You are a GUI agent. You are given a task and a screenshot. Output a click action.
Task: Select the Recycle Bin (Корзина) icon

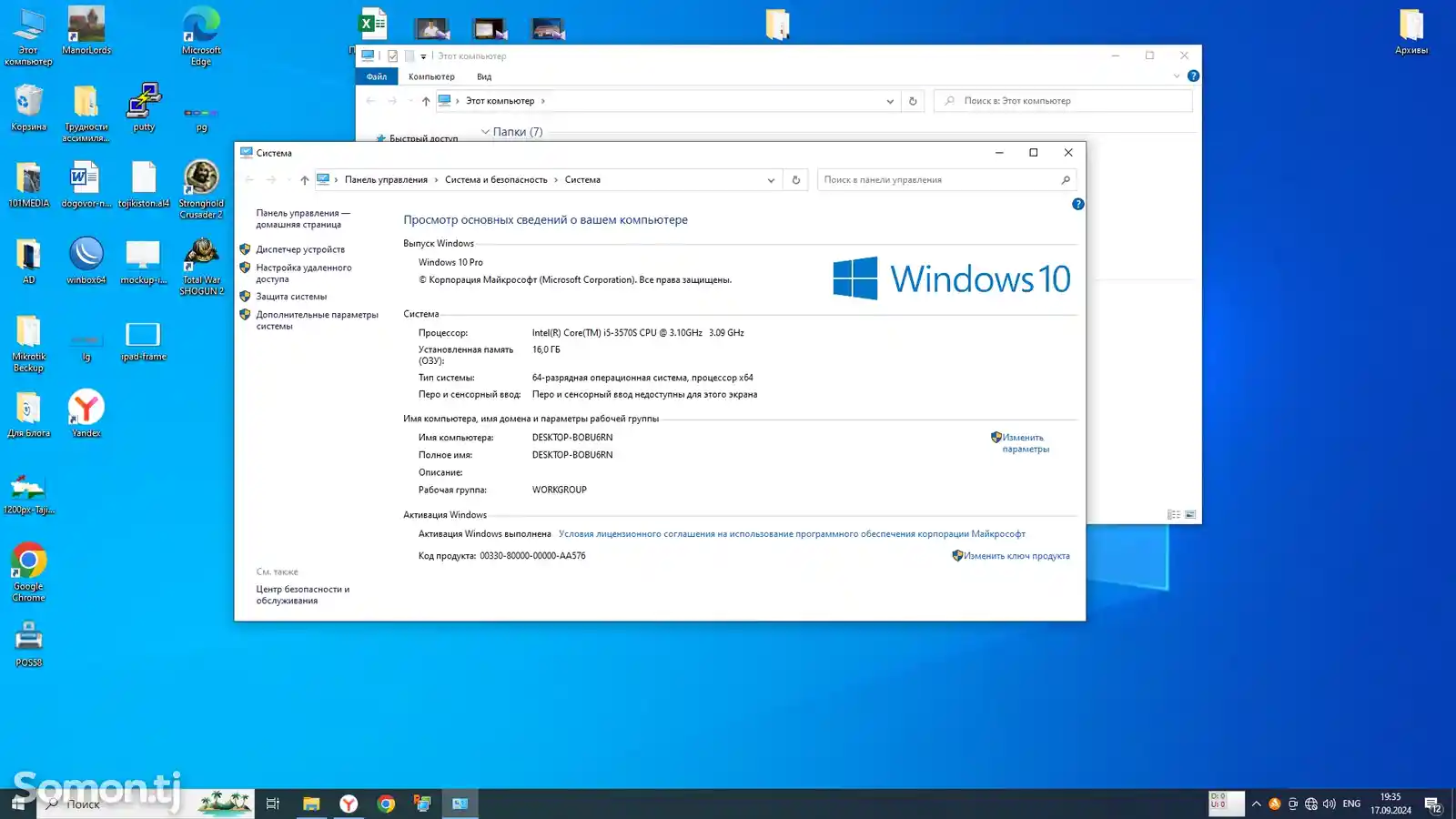point(28,107)
